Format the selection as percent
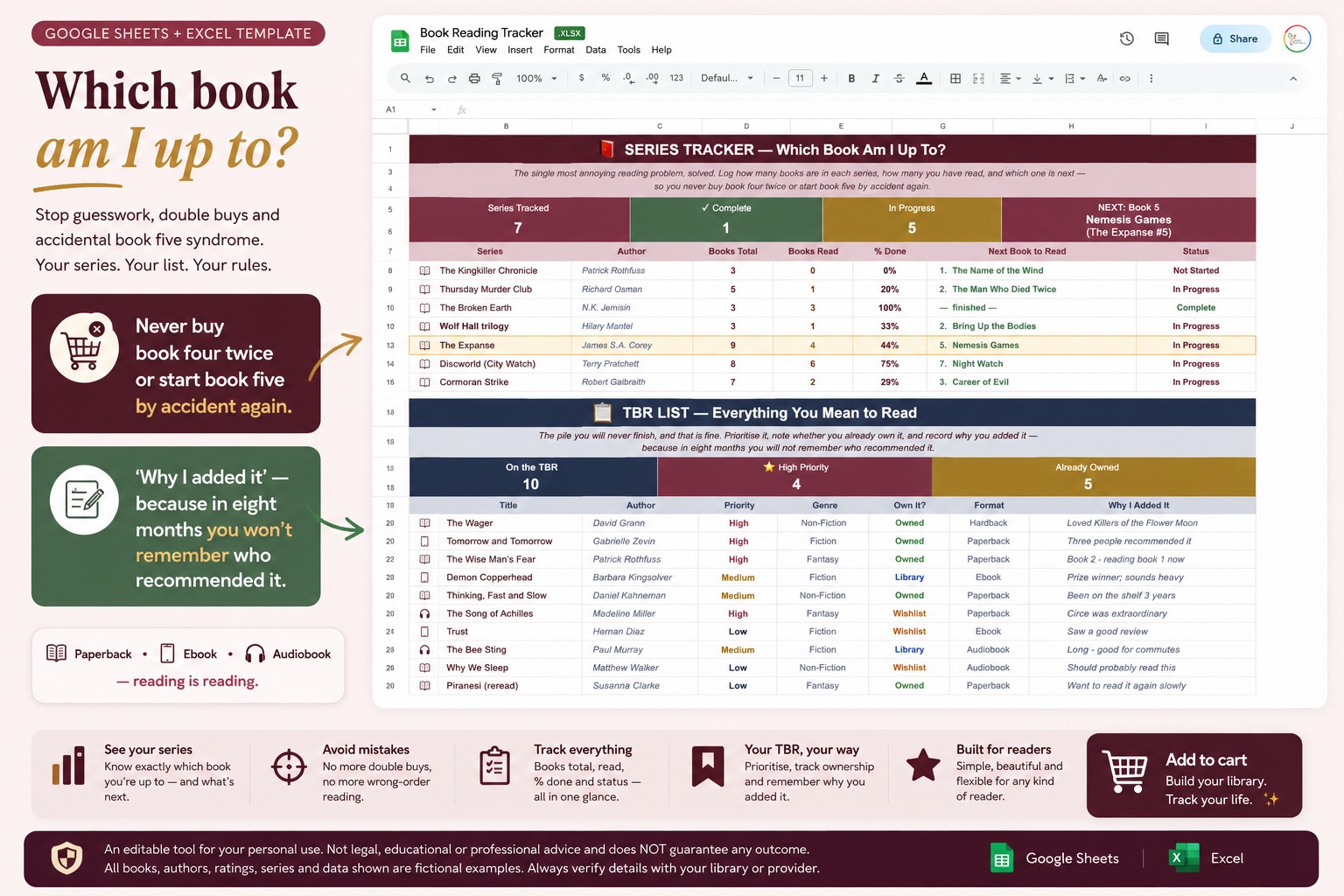The width and height of the screenshot is (1344, 896). point(605,78)
